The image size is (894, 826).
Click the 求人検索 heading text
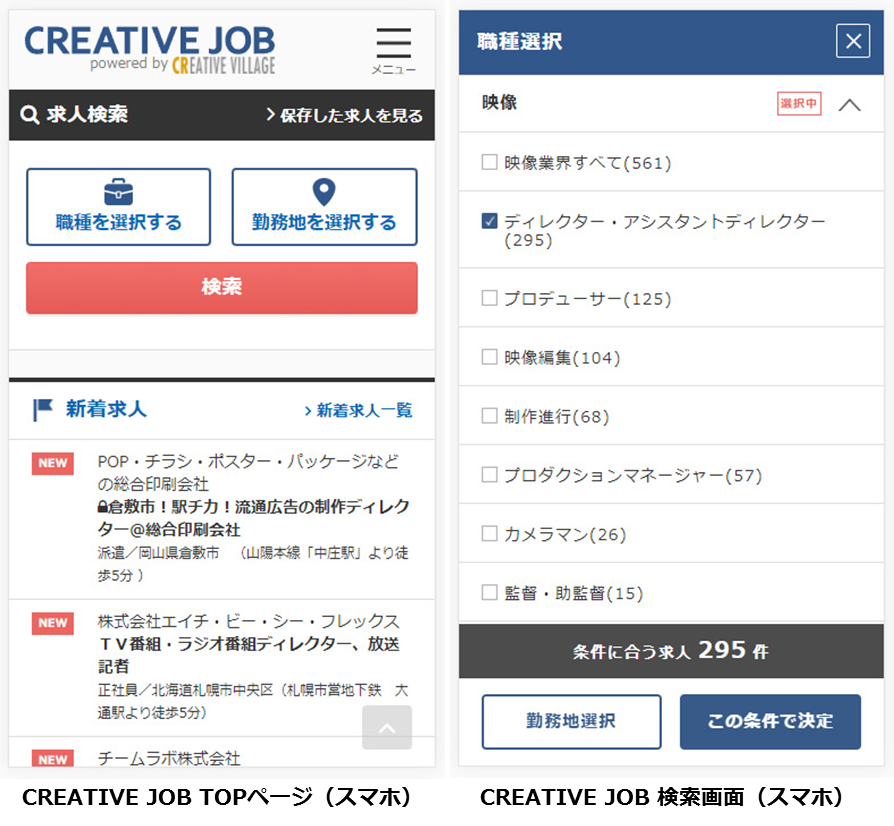87,115
